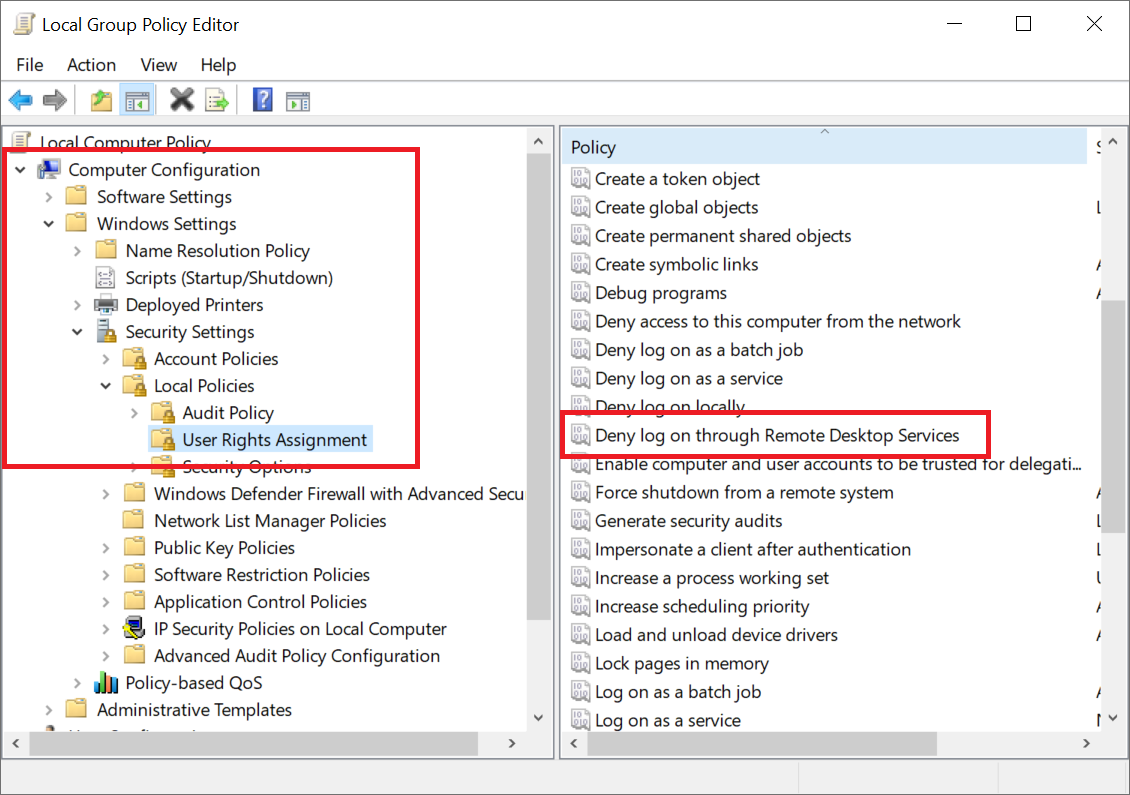This screenshot has width=1130, height=795.
Task: Expand Application Control Policies node
Action: click(x=106, y=602)
